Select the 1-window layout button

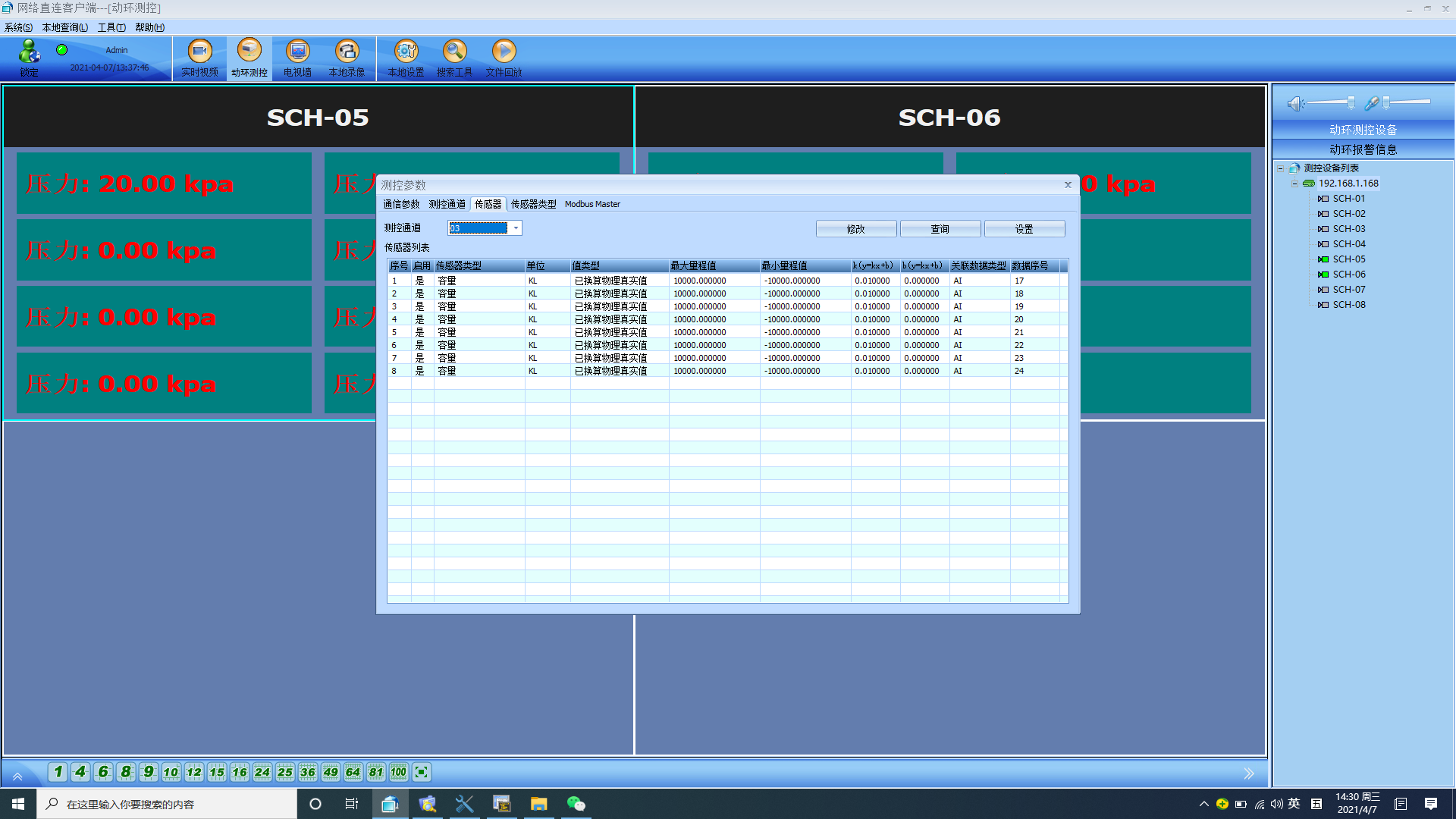58,772
